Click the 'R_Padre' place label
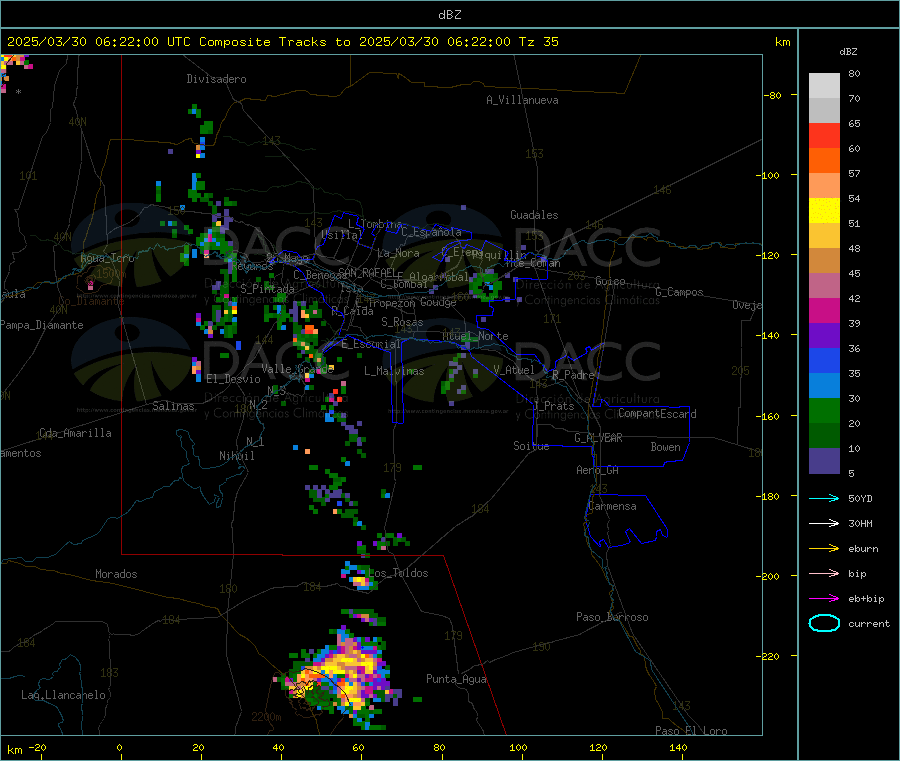Image resolution: width=900 pixels, height=761 pixels. (x=573, y=375)
